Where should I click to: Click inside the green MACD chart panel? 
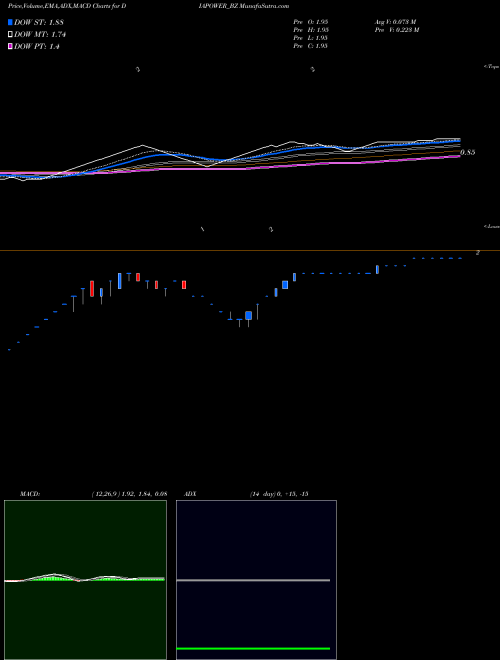(x=85, y=580)
